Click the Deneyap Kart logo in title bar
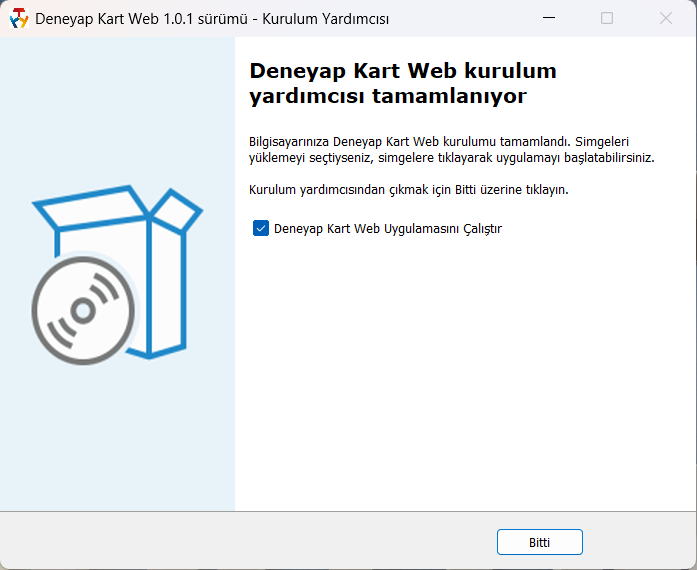 [x=19, y=19]
